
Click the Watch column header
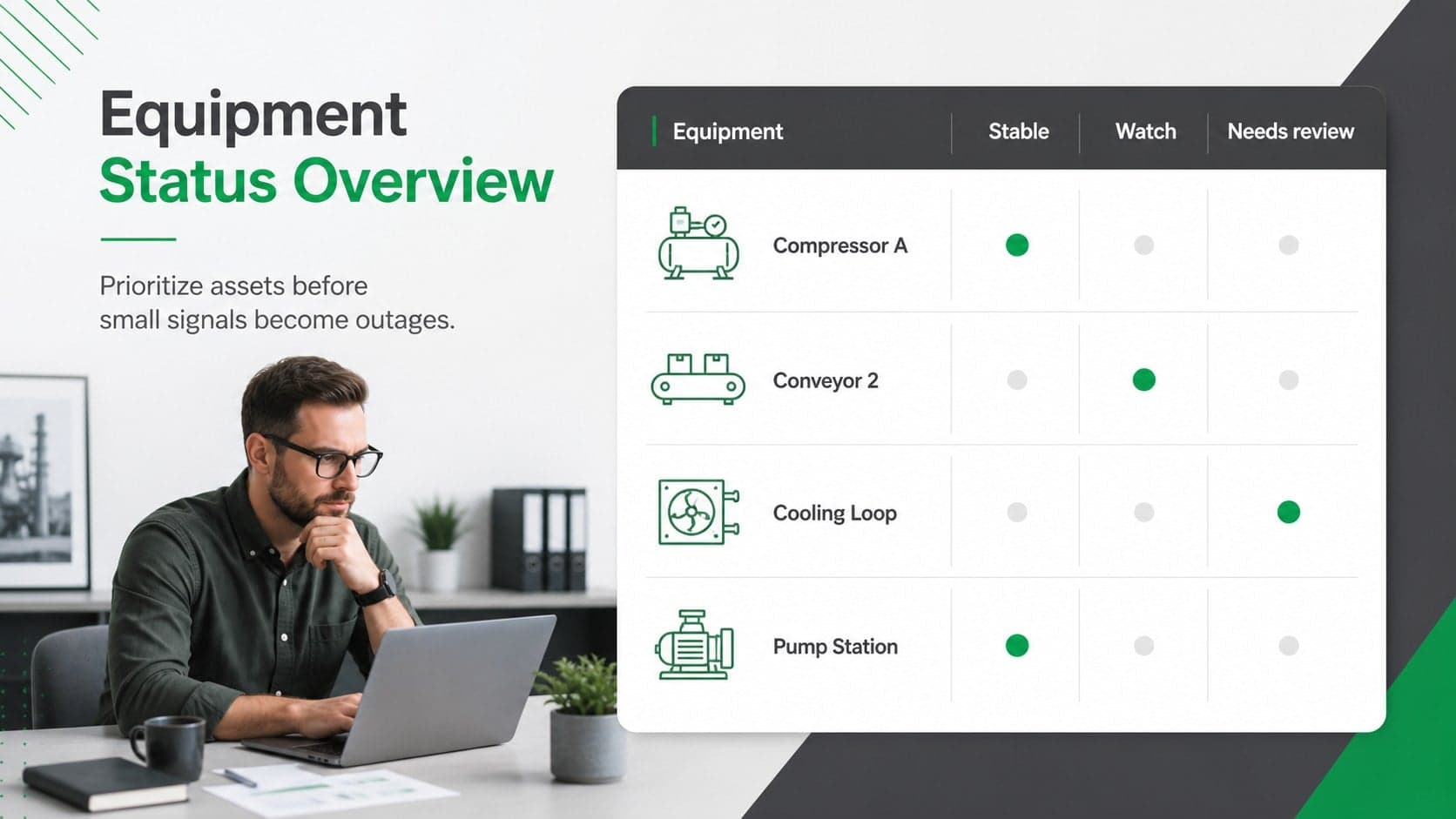tap(1145, 131)
